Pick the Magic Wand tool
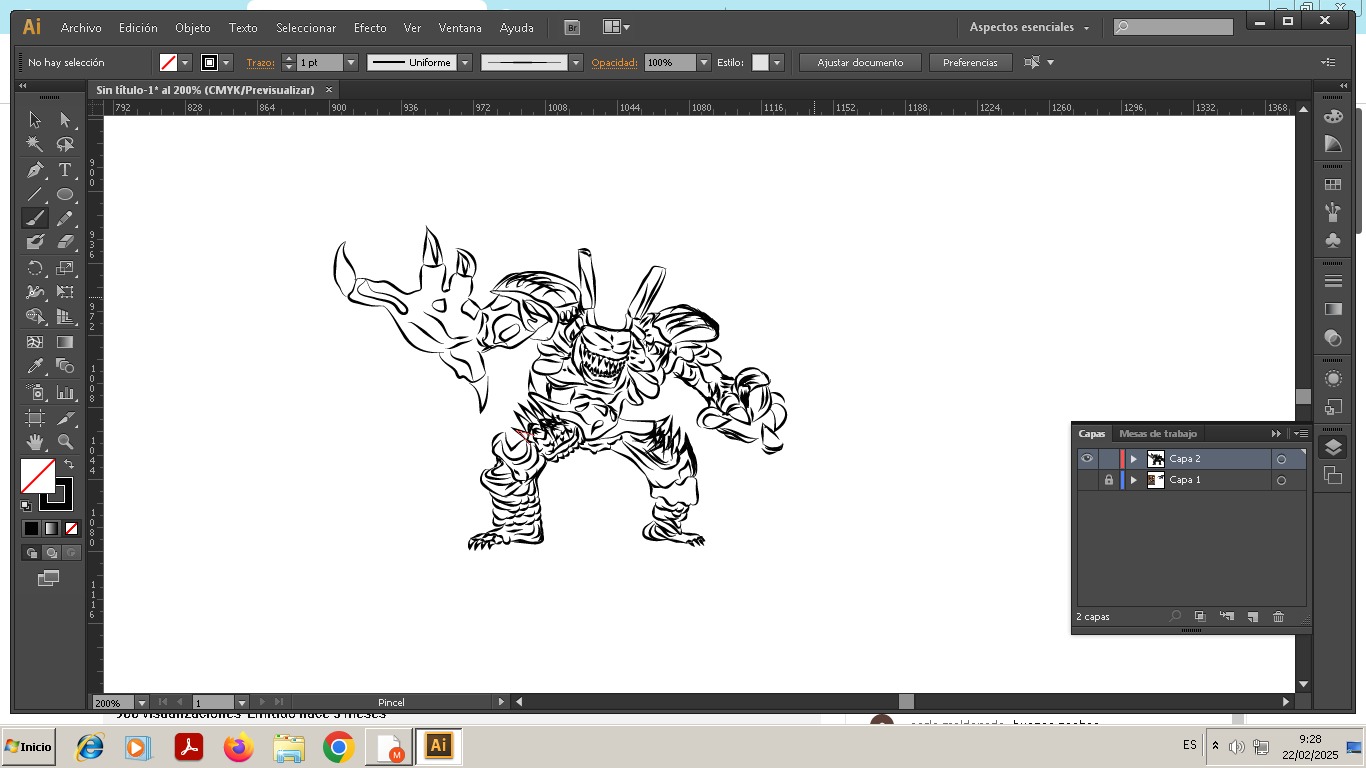 [35, 144]
